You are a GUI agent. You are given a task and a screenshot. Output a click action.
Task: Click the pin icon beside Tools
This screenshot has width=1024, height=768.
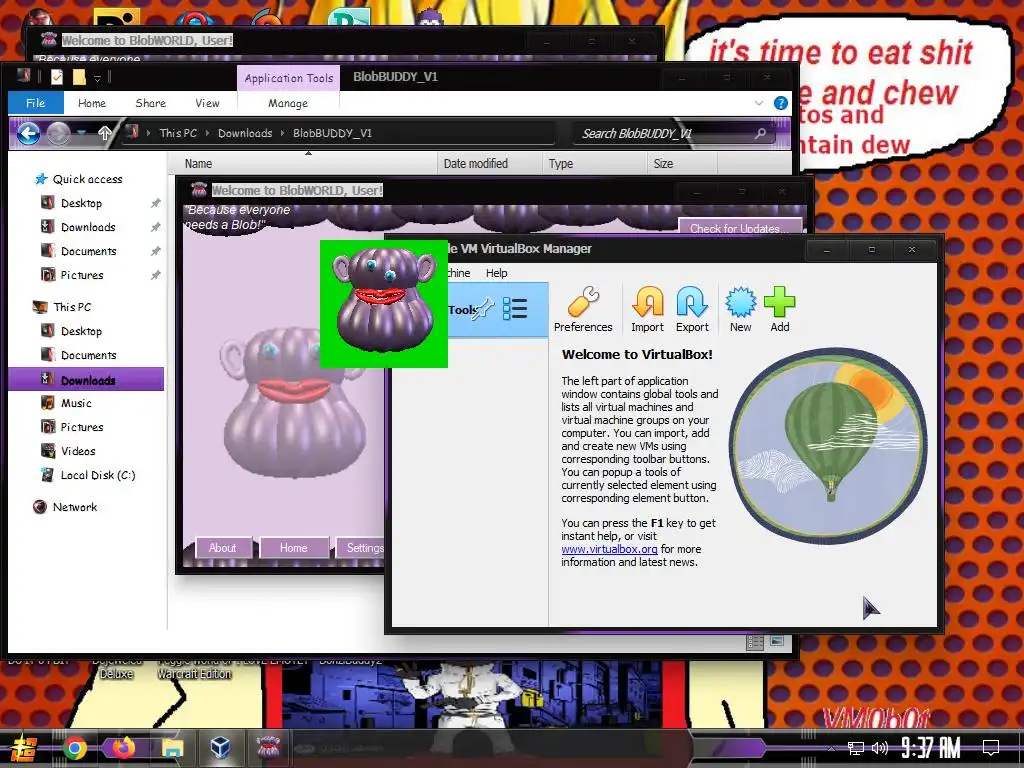[x=484, y=309]
